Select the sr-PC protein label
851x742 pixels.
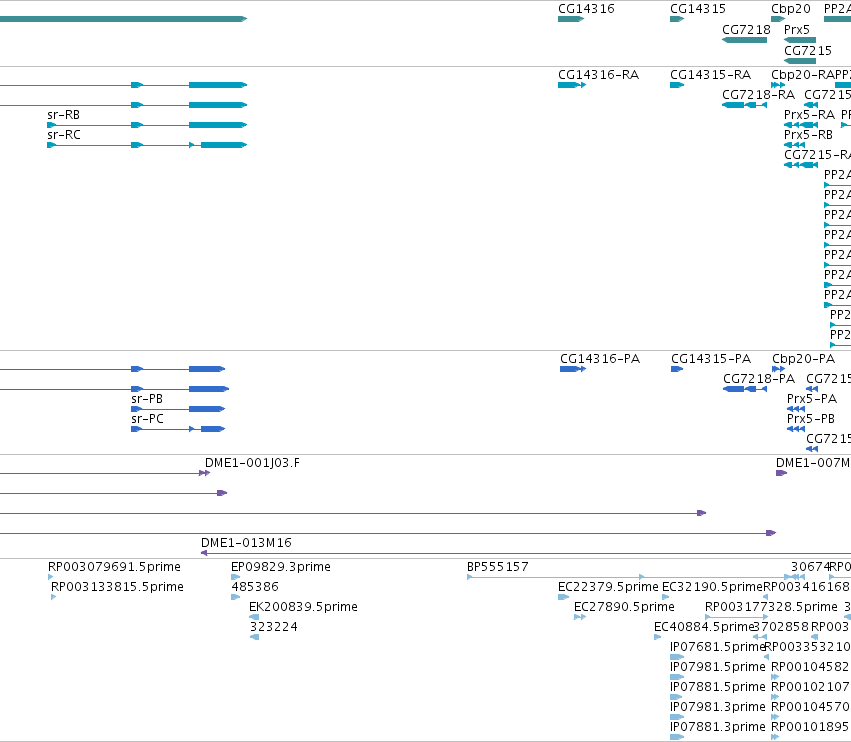[147, 419]
